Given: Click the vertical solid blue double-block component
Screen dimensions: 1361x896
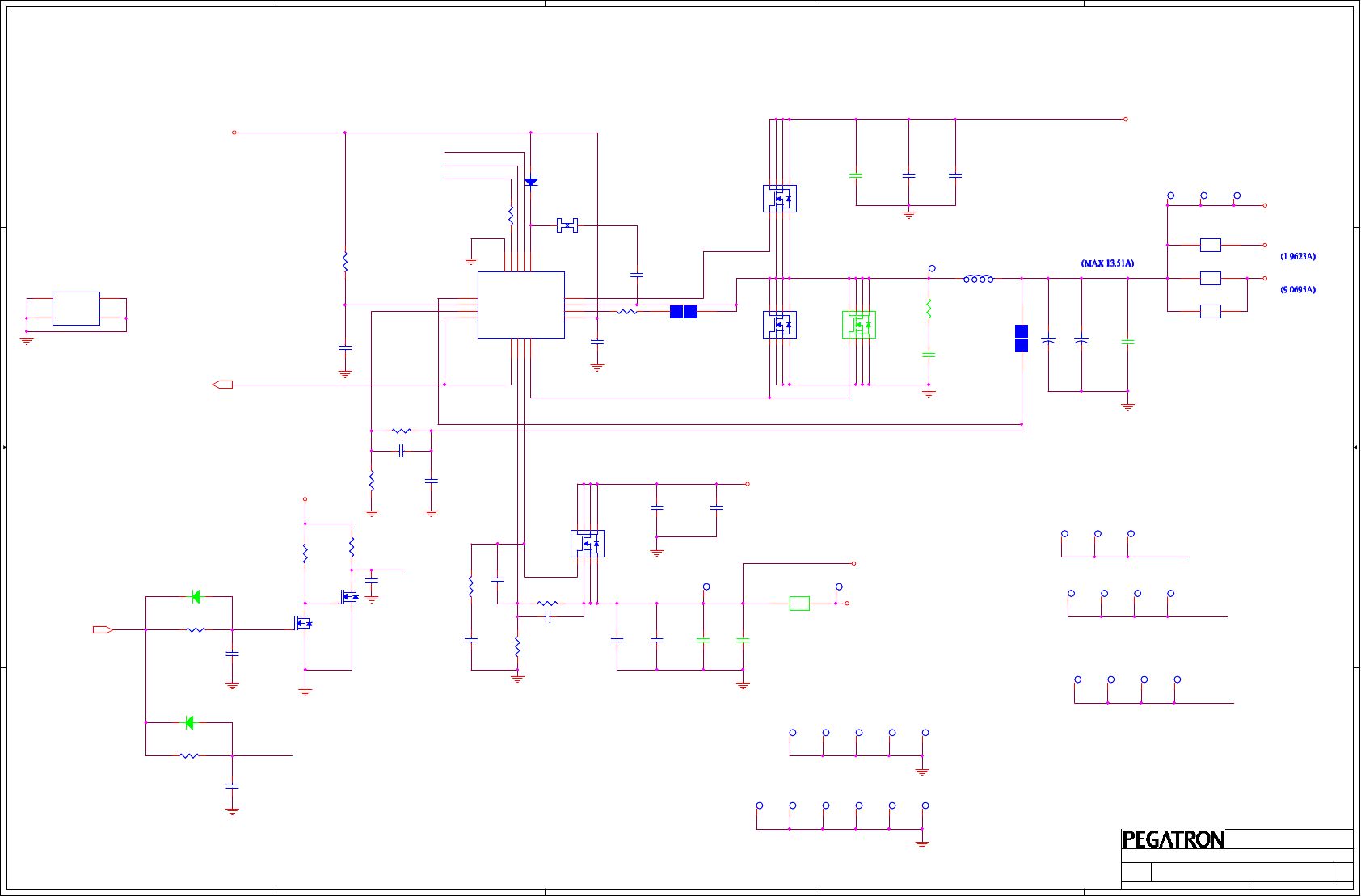Looking at the screenshot, I should [1022, 339].
